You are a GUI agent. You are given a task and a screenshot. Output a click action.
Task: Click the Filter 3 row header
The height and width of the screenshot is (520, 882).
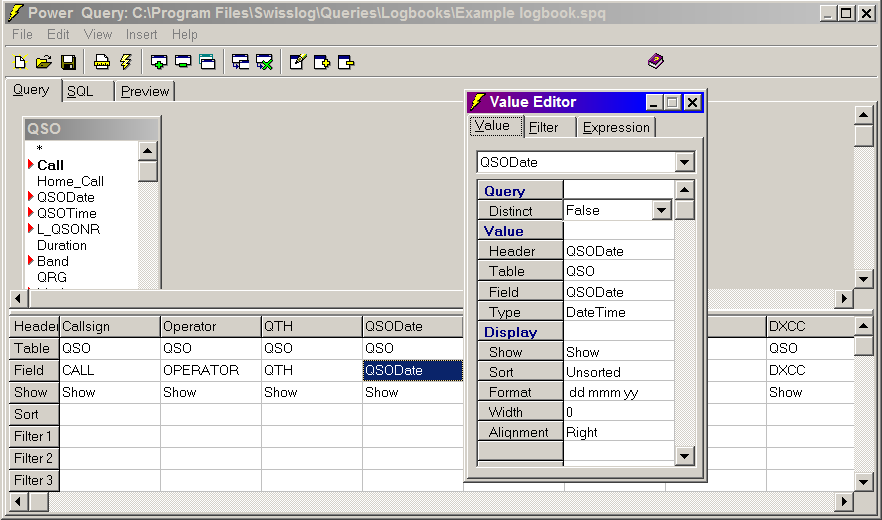(x=34, y=480)
